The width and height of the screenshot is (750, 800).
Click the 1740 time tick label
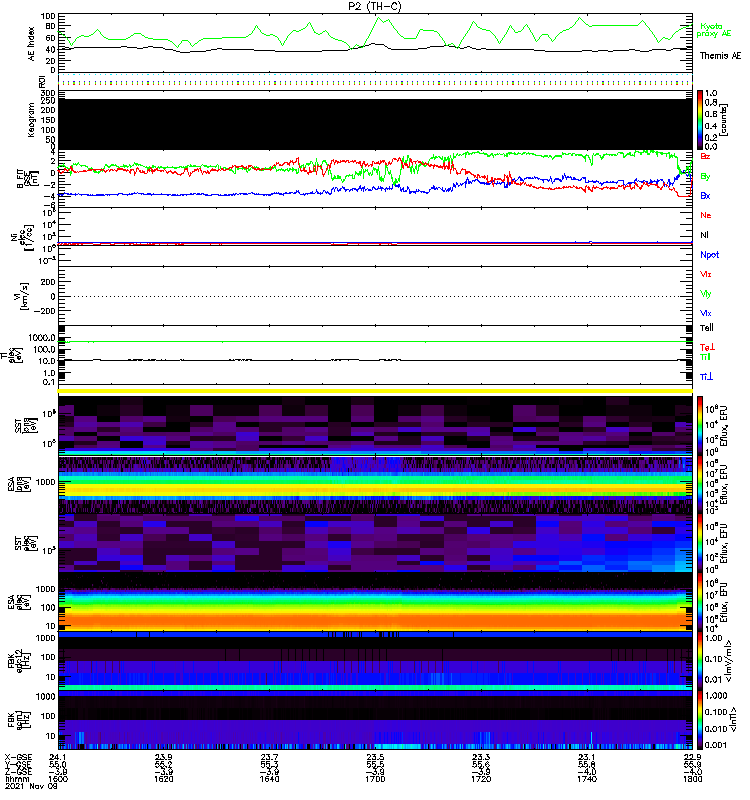[x=587, y=779]
